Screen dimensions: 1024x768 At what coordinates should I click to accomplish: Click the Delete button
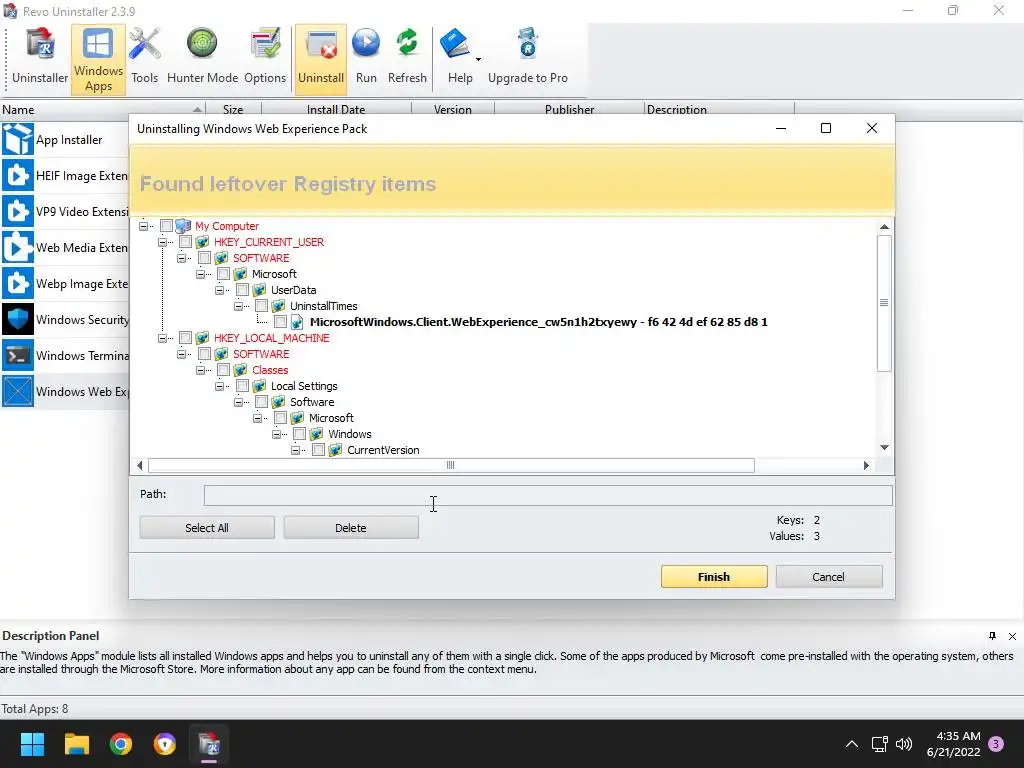pyautogui.click(x=351, y=528)
